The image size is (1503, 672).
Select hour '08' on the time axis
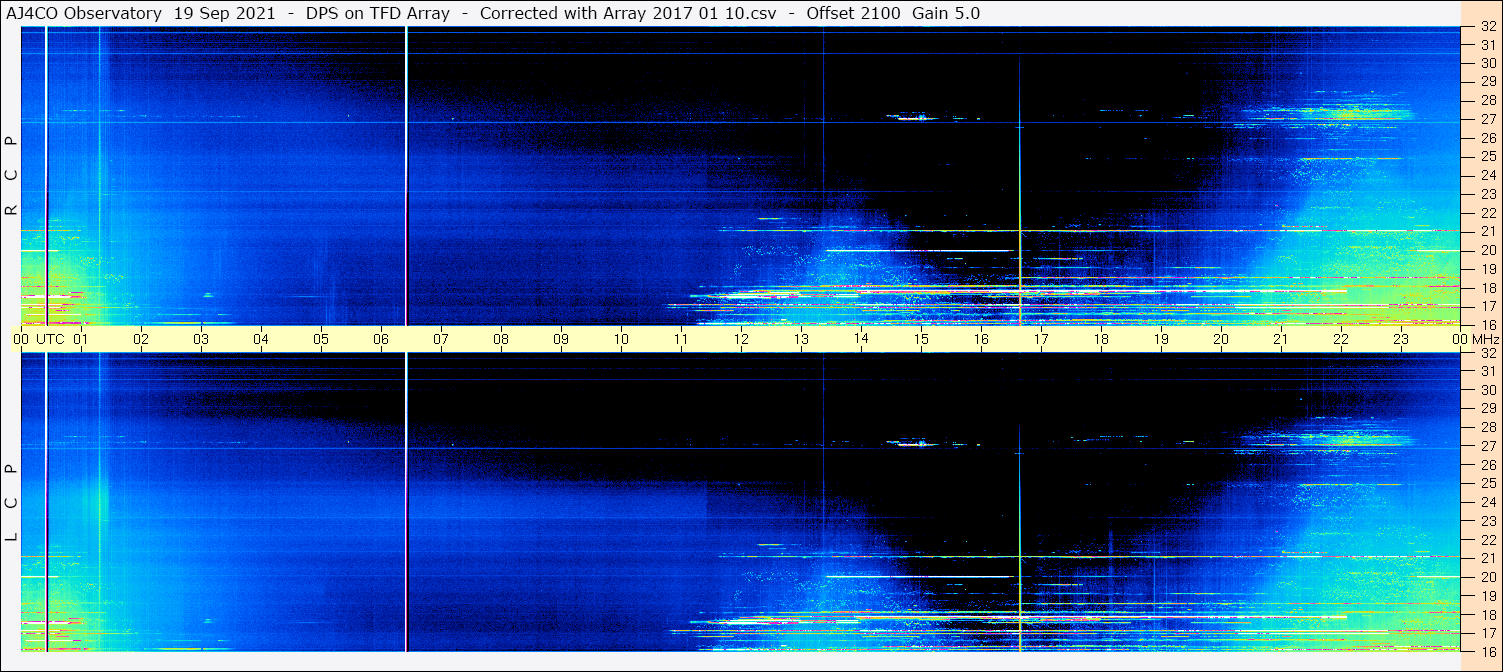click(x=501, y=339)
